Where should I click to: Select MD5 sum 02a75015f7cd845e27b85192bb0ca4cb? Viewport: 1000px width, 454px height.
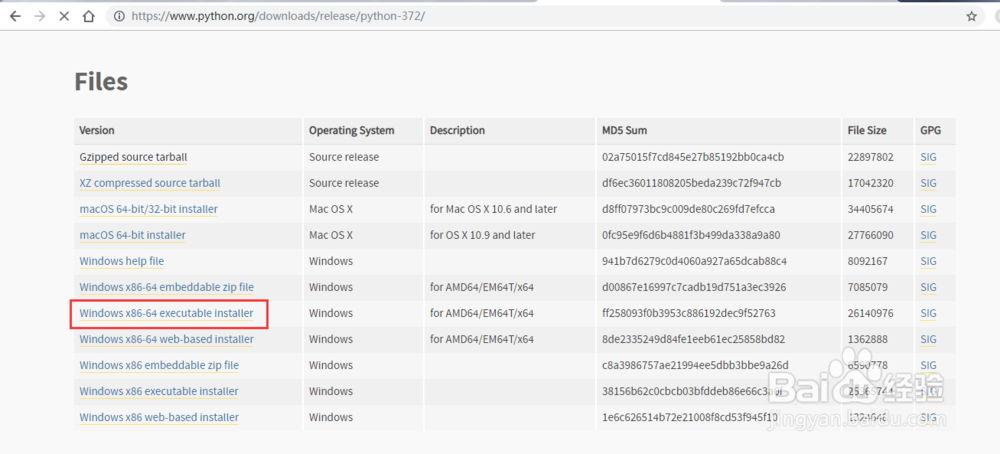[693, 157]
